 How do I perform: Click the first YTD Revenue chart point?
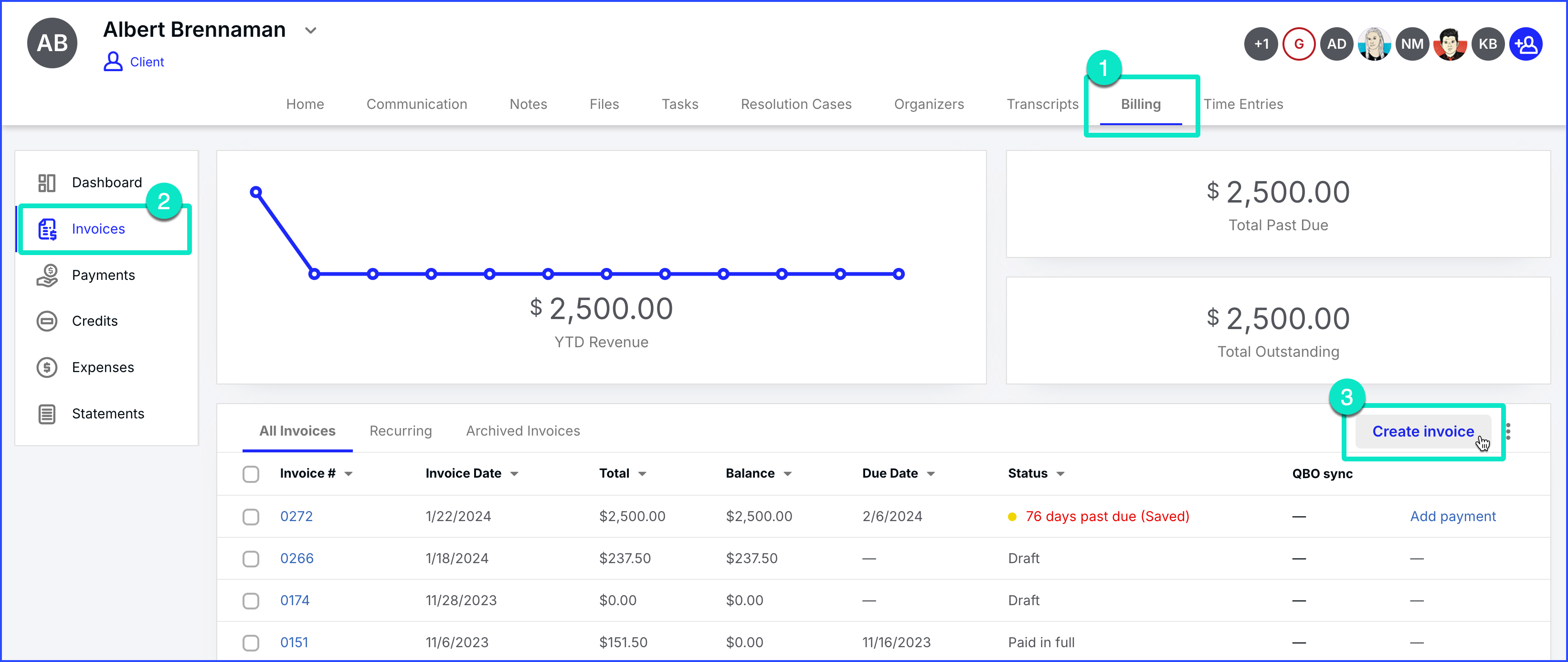coord(256,192)
